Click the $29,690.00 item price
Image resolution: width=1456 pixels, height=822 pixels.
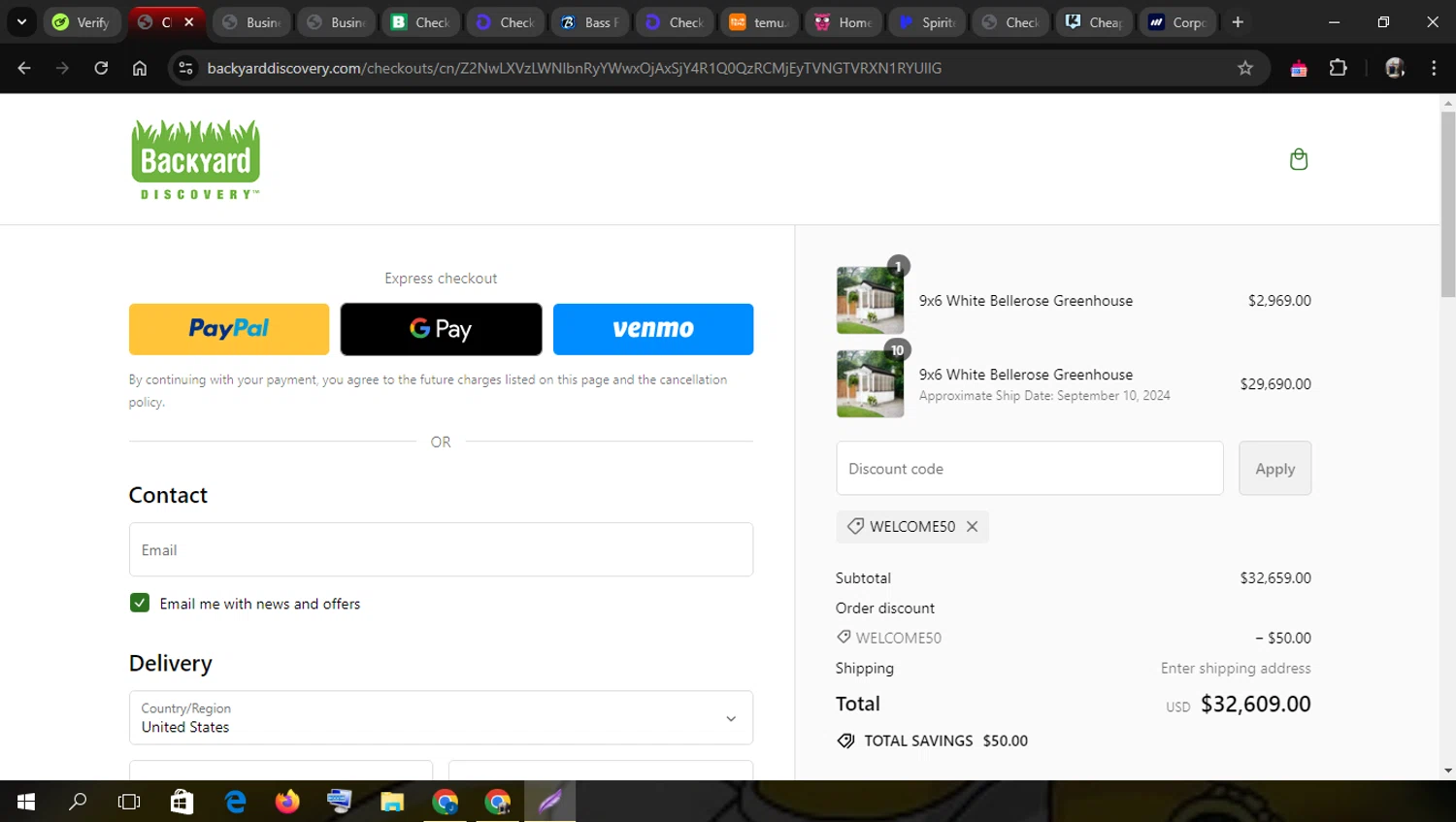(x=1275, y=383)
